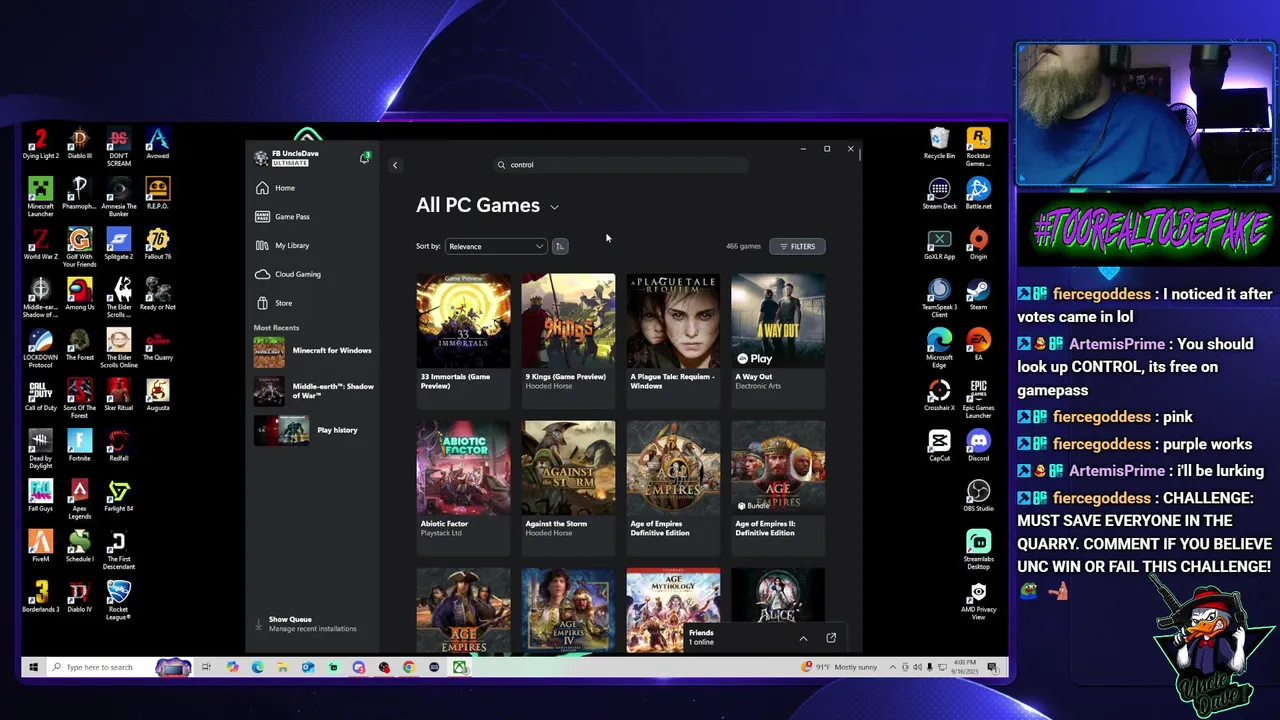
Task: Open the Sort by Relevance dropdown
Action: point(496,246)
